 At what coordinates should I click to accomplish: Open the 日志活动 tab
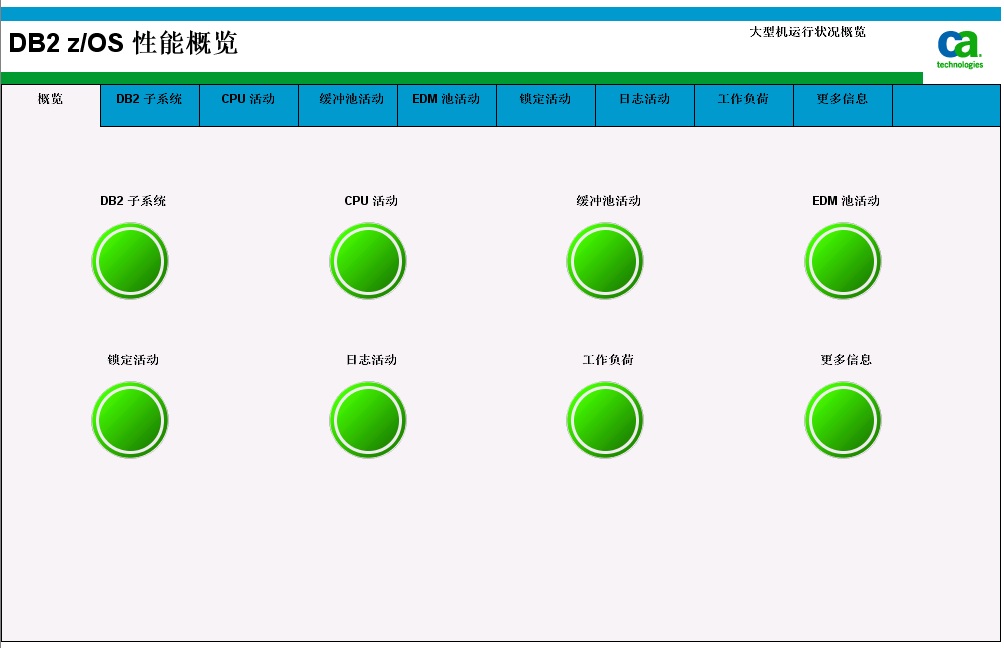tap(645, 105)
